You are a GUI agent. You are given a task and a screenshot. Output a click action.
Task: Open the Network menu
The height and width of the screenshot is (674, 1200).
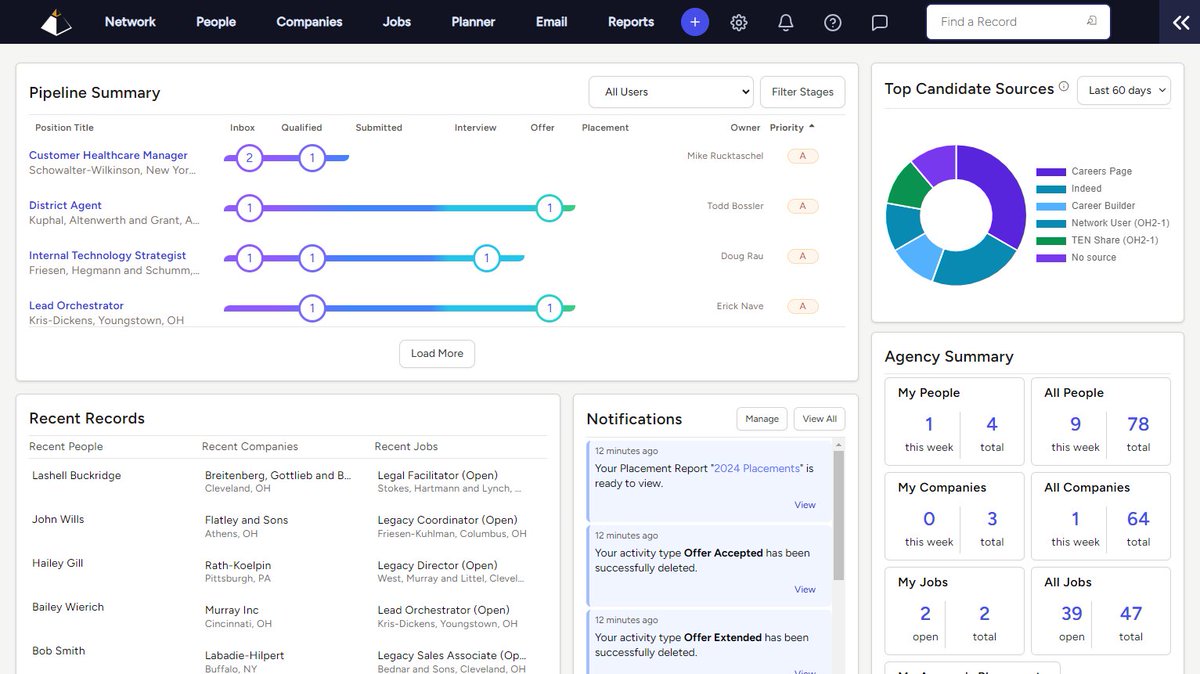(x=130, y=21)
